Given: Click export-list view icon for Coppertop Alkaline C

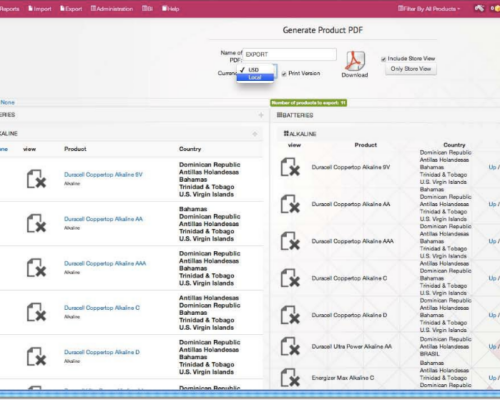Looking at the screenshot, I should click(x=290, y=278).
